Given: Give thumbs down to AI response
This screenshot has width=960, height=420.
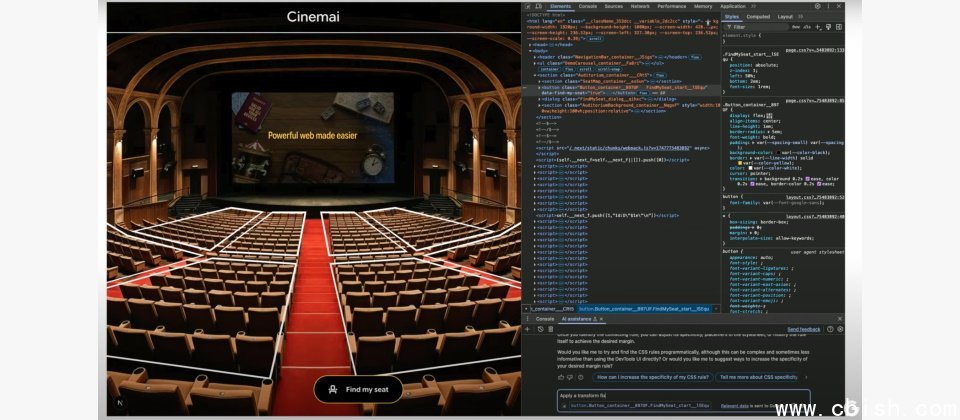Looking at the screenshot, I should (x=570, y=377).
